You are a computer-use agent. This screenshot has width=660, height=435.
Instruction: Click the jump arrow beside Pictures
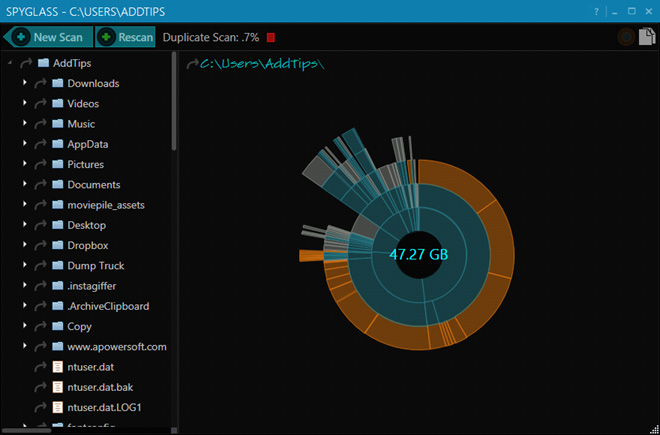pyautogui.click(x=40, y=164)
